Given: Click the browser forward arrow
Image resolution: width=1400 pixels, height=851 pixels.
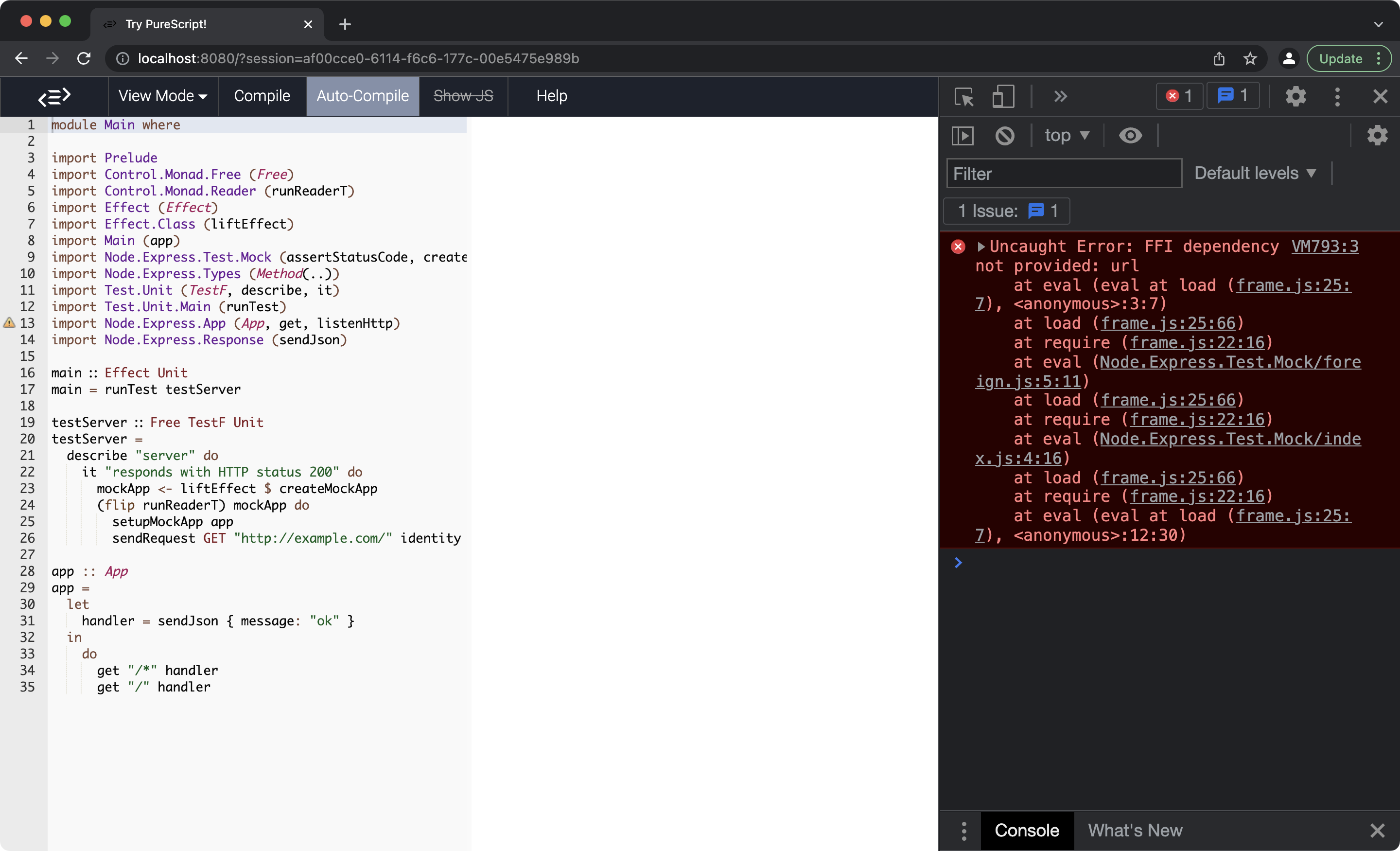Looking at the screenshot, I should click(x=52, y=58).
